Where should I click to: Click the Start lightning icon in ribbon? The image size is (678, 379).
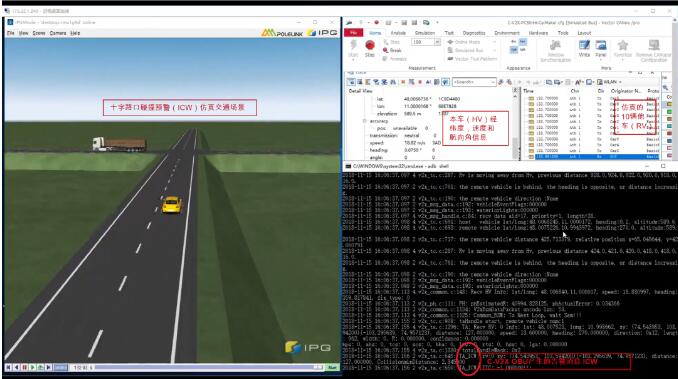(x=353, y=46)
